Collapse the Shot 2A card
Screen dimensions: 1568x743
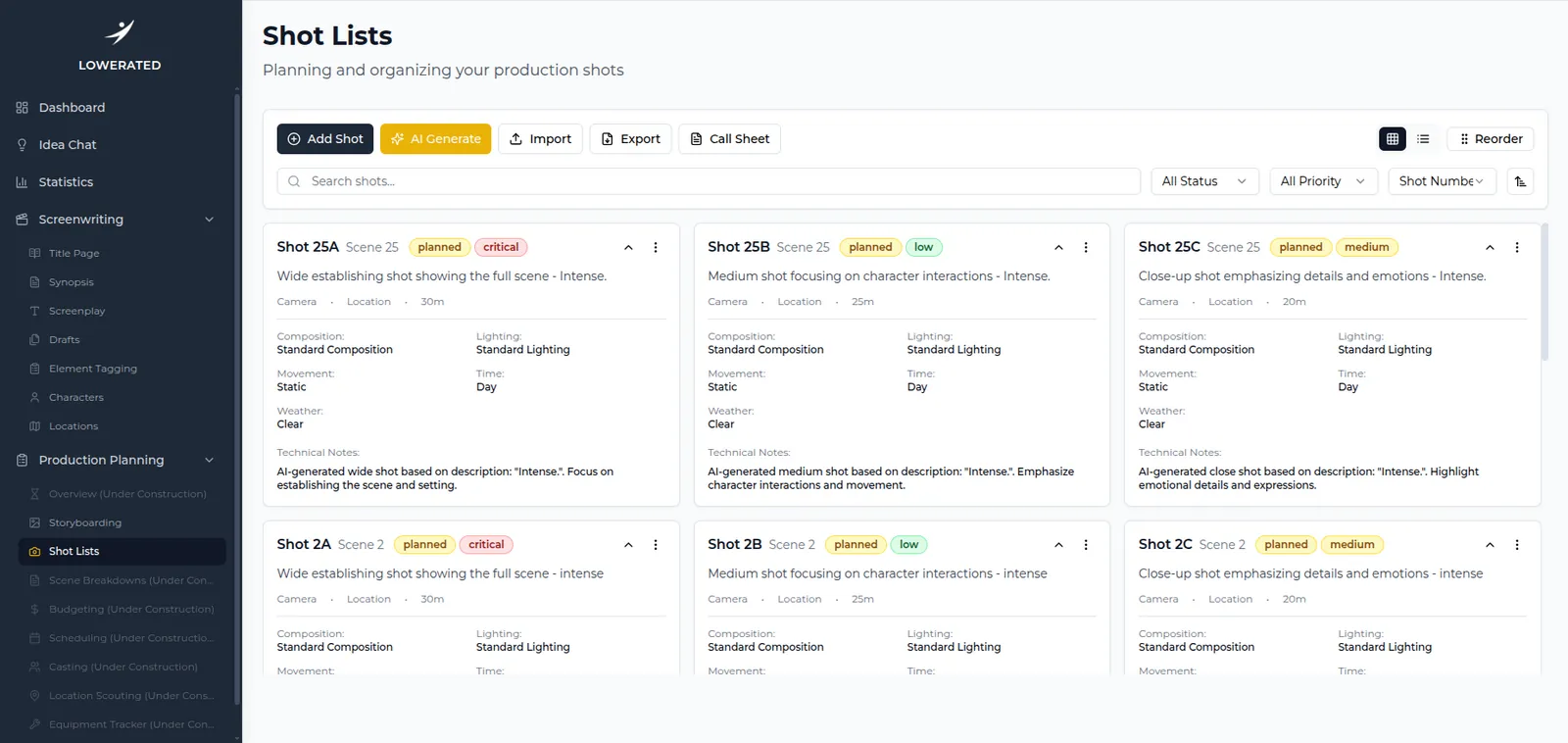628,545
